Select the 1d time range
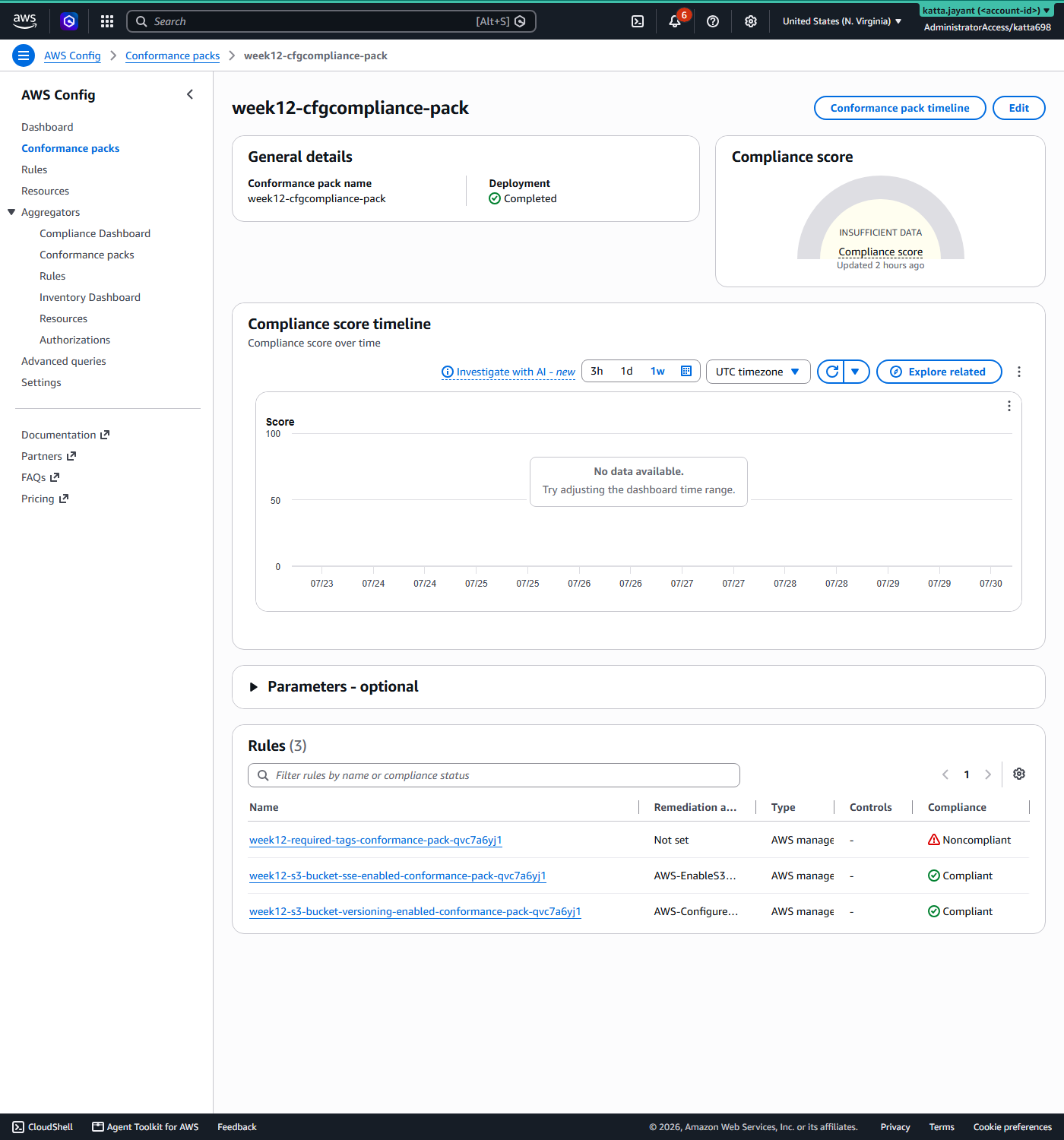This screenshot has width=1064, height=1140. 626,371
